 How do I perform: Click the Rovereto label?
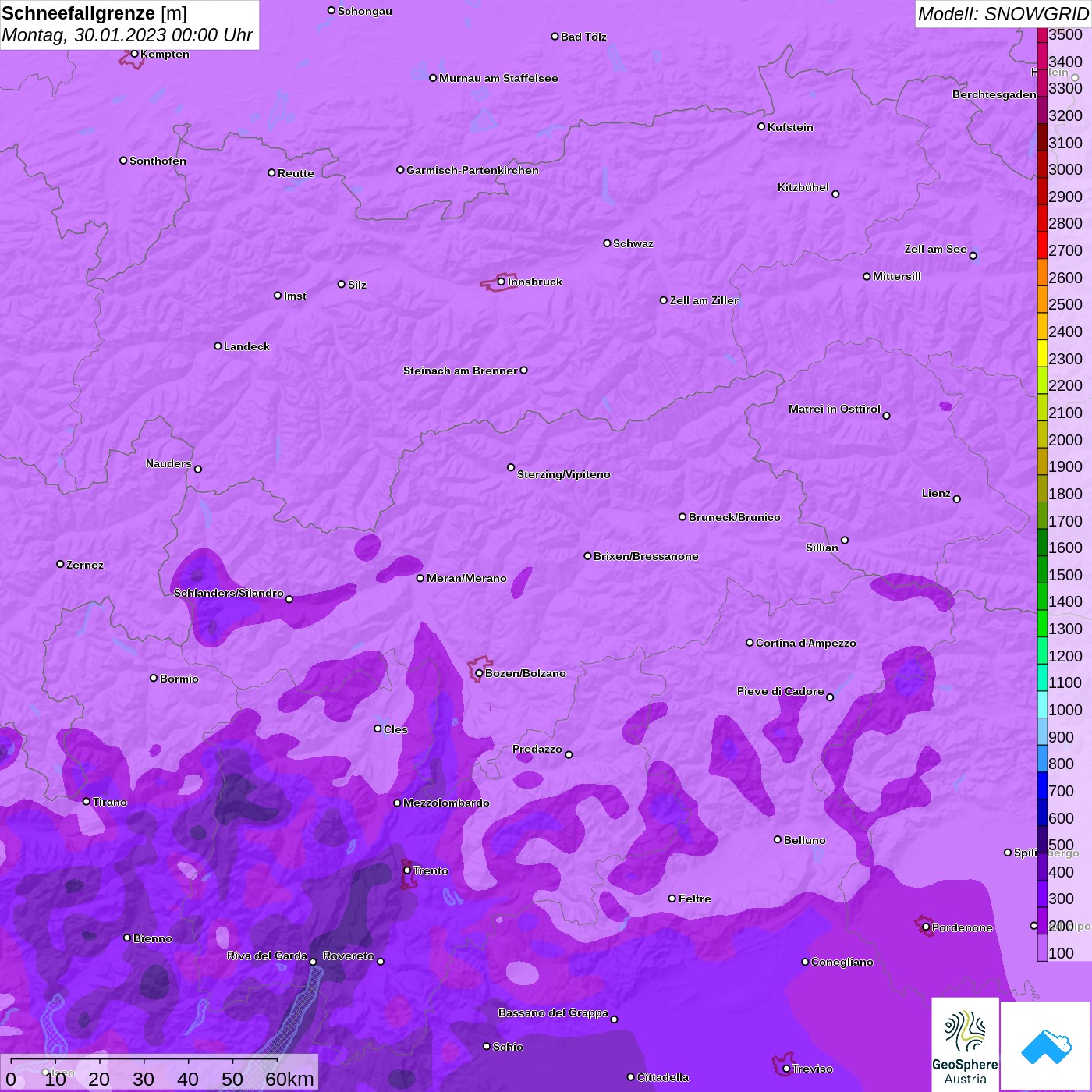point(349,955)
